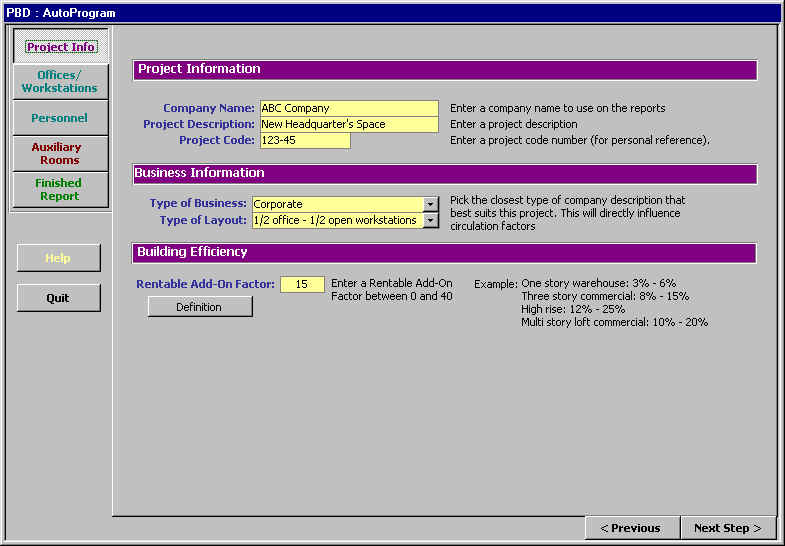Viewport: 785px width, 546px height.
Task: Click the yellow Help button
Action: click(x=58, y=258)
